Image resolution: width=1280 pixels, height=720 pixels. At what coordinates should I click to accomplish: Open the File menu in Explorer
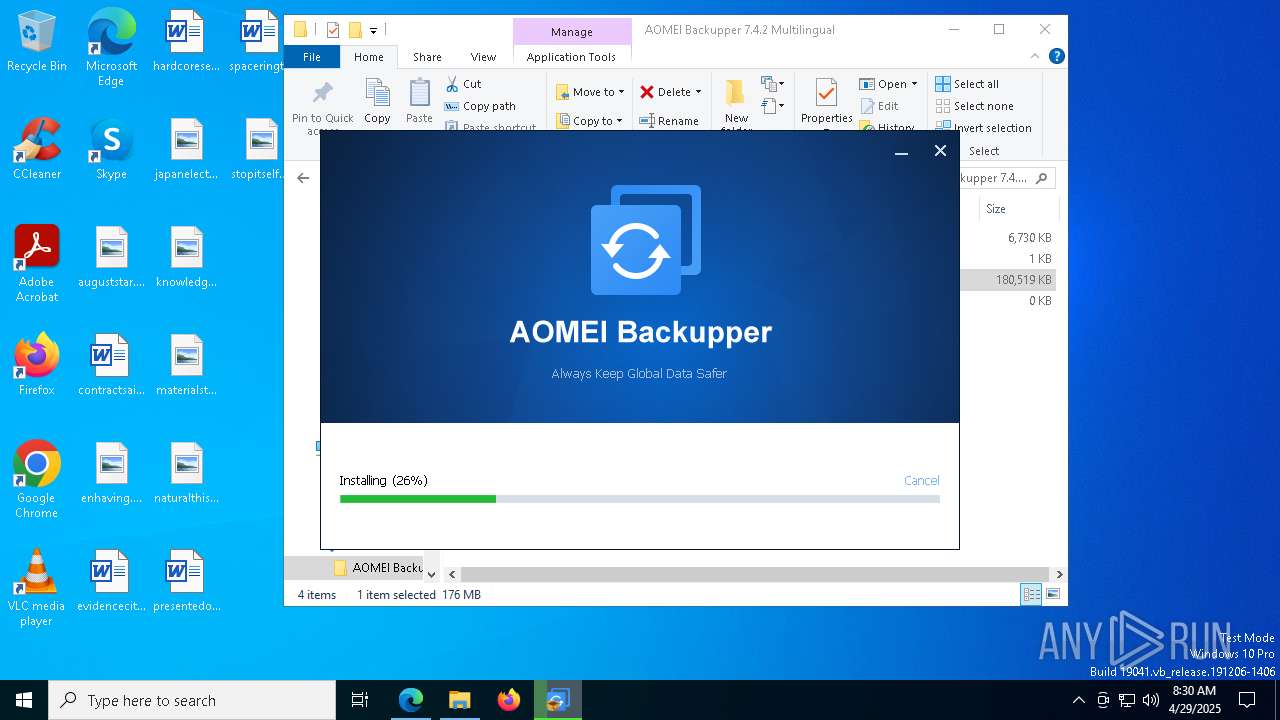pos(312,57)
